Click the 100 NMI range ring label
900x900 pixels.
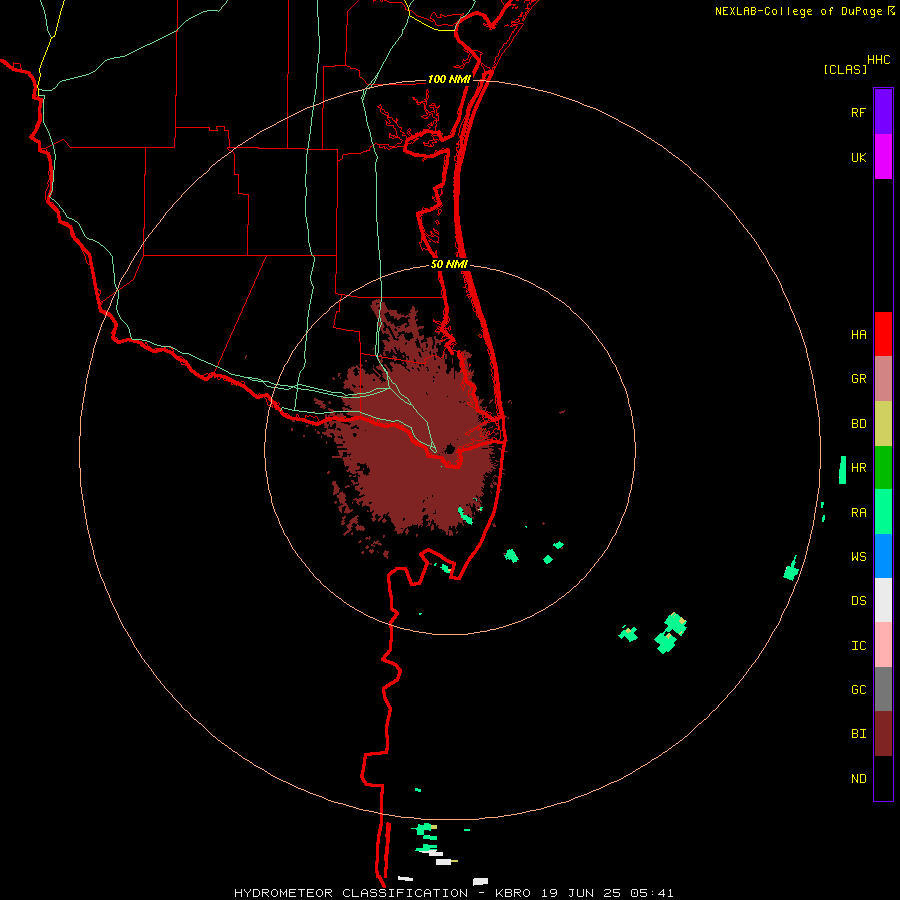click(449, 79)
